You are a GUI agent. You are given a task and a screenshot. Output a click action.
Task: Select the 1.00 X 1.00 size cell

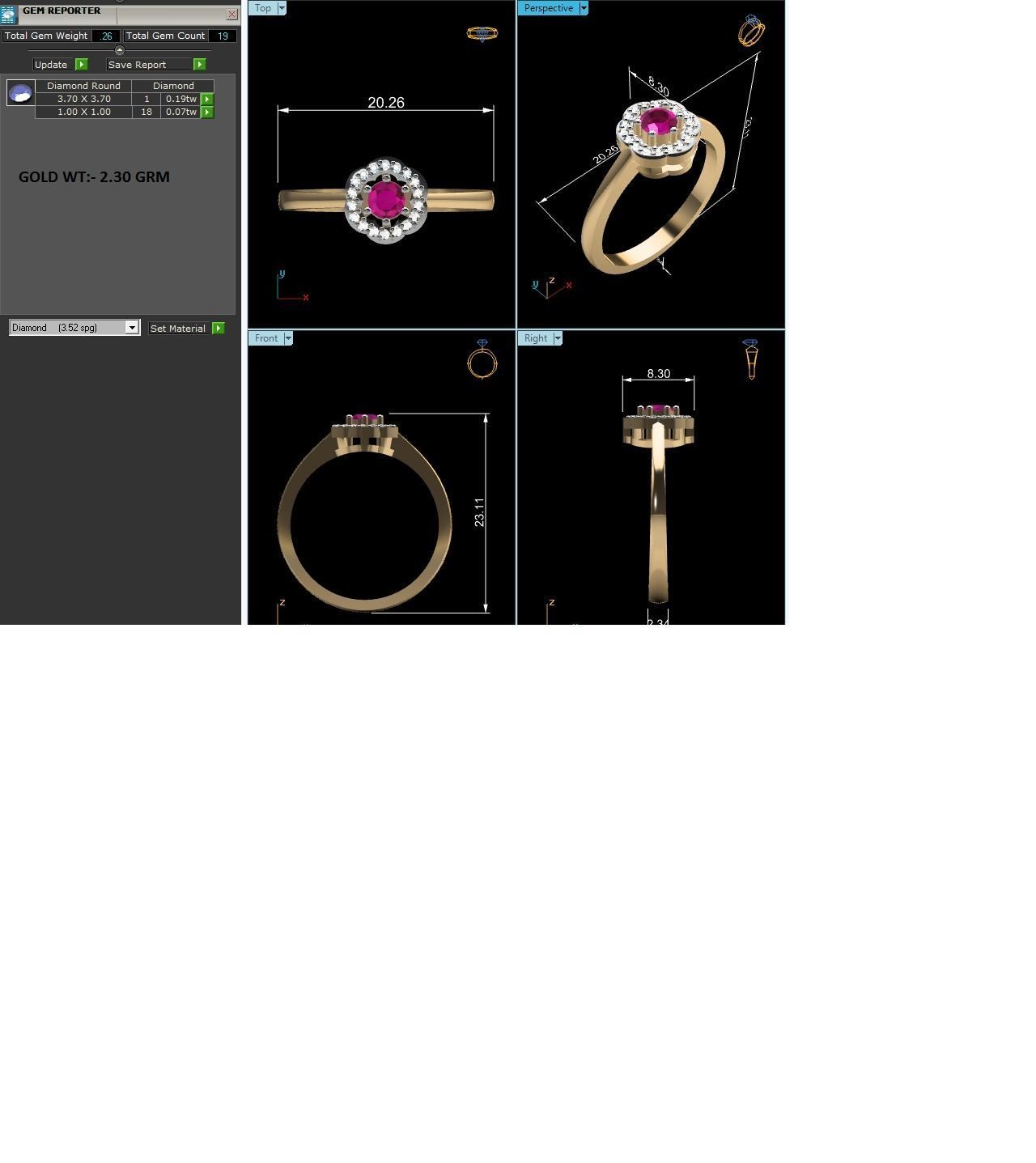pos(83,112)
